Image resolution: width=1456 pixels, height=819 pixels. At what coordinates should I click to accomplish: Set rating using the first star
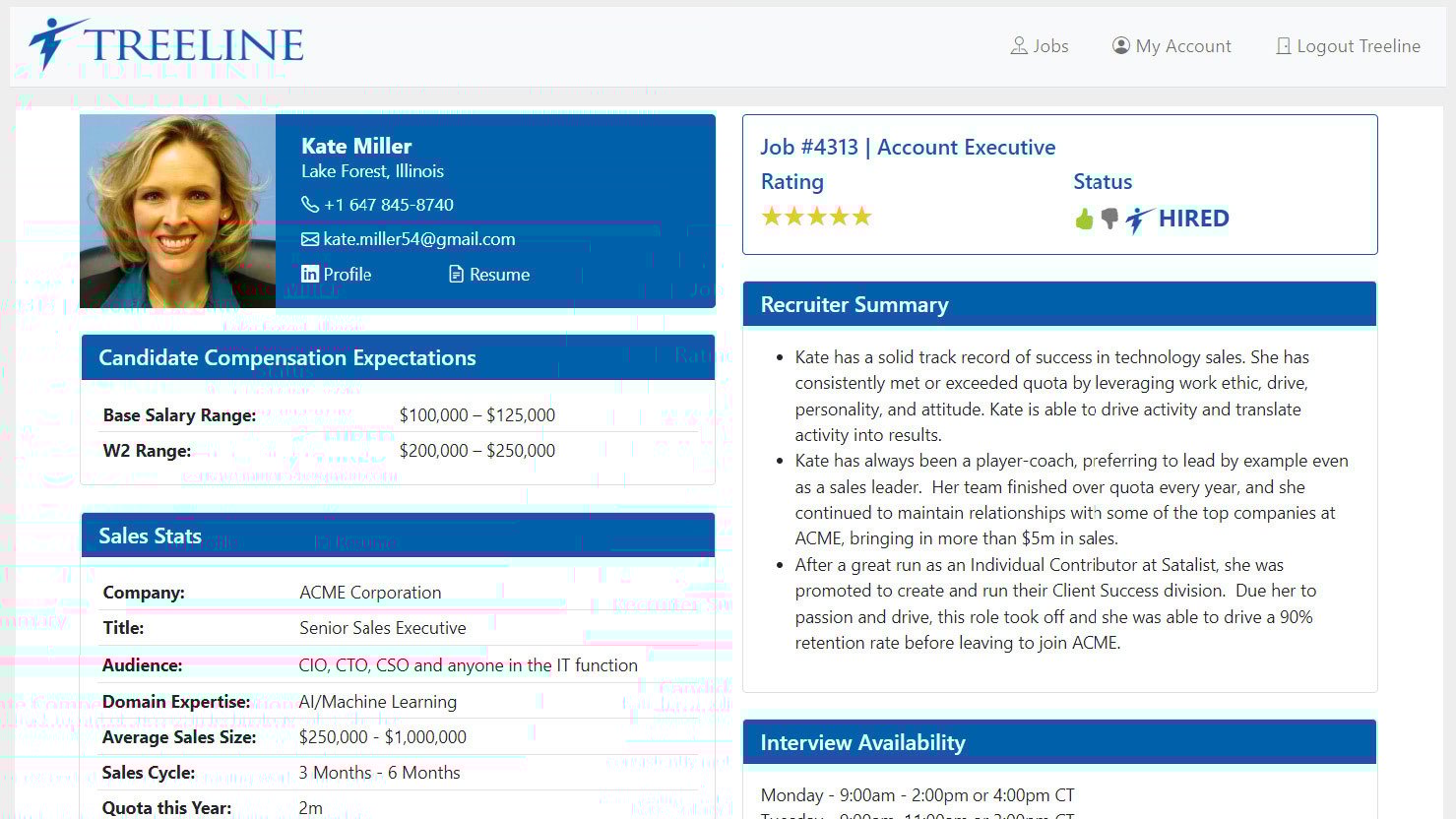point(772,217)
